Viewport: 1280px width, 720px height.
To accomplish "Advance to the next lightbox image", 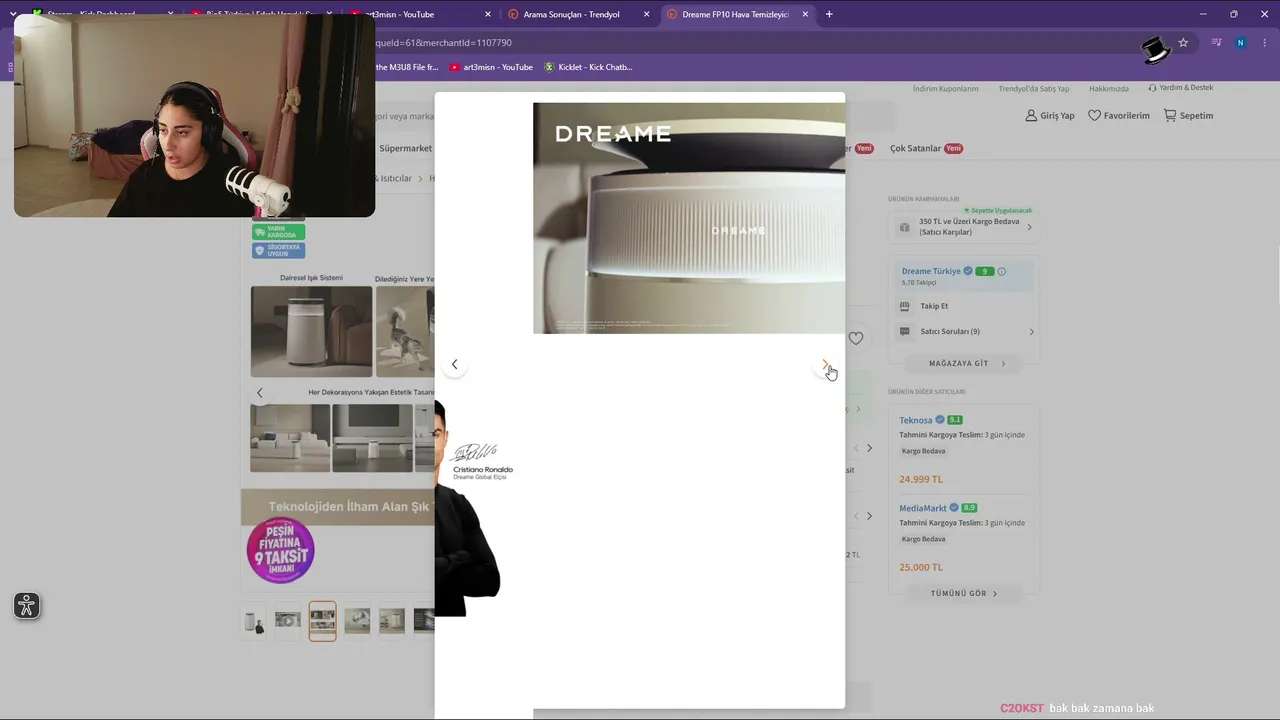I will coord(825,365).
